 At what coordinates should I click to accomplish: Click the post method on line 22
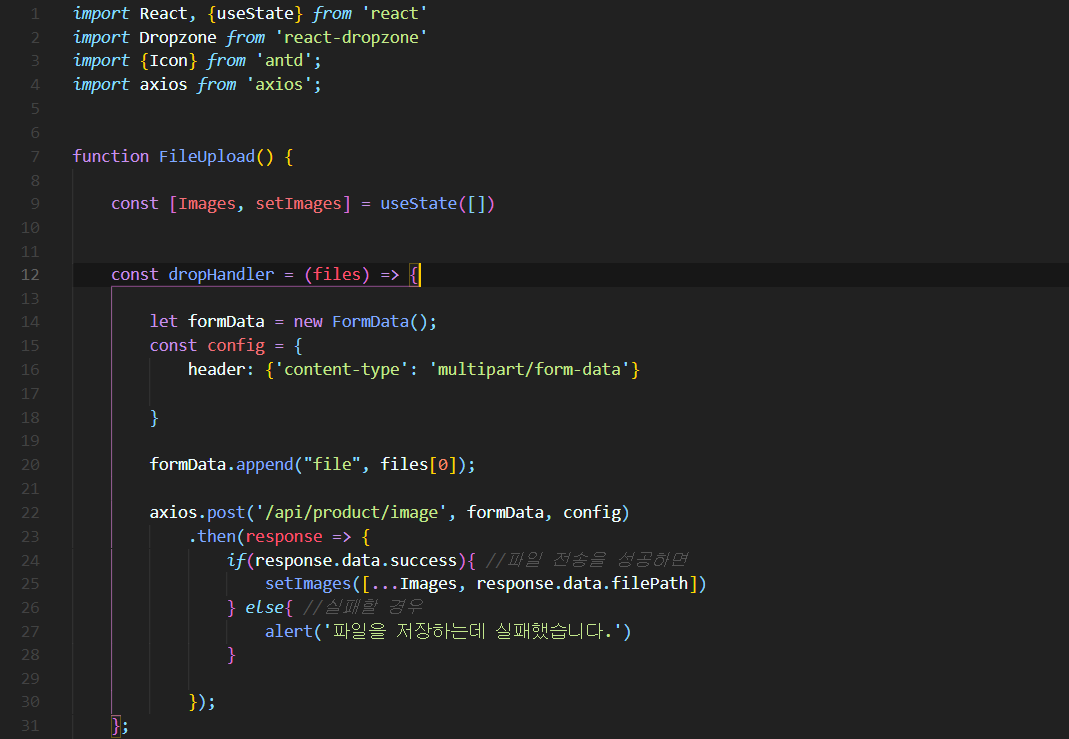click(x=226, y=513)
